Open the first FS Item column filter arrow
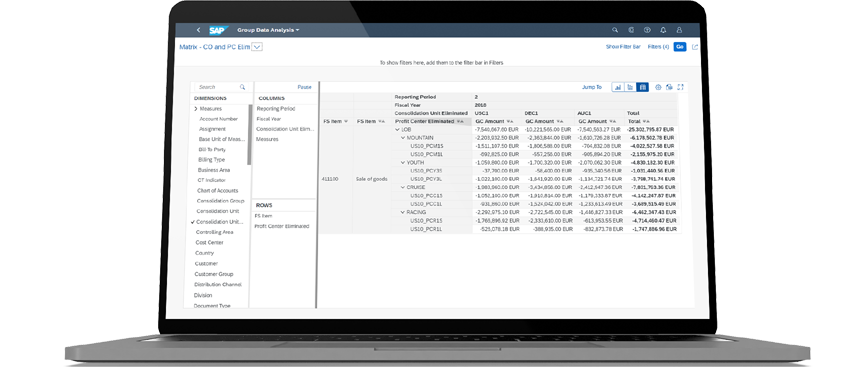The width and height of the screenshot is (867, 367). point(346,121)
